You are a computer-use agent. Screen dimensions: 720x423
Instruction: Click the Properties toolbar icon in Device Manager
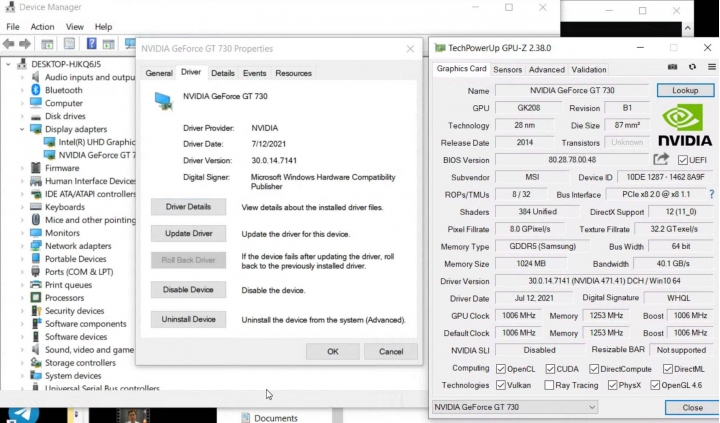pos(69,44)
